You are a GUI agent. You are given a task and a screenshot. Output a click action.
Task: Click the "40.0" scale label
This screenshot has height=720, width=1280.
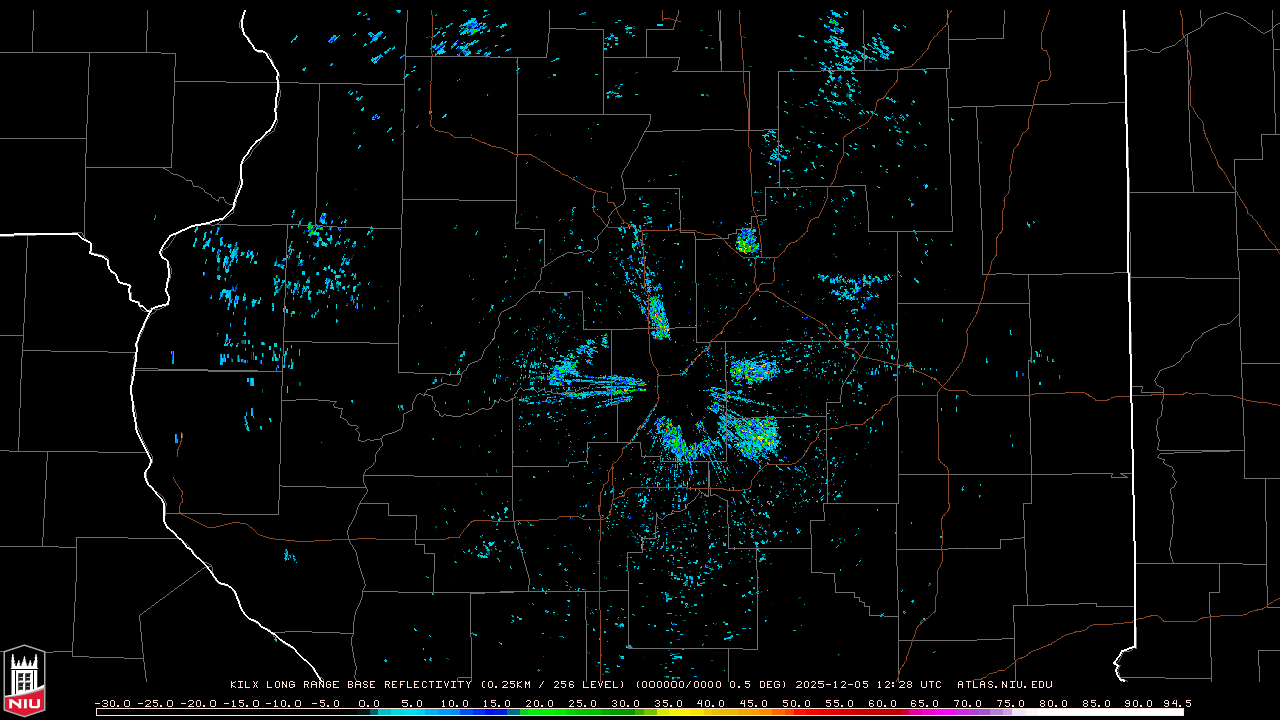tap(711, 703)
